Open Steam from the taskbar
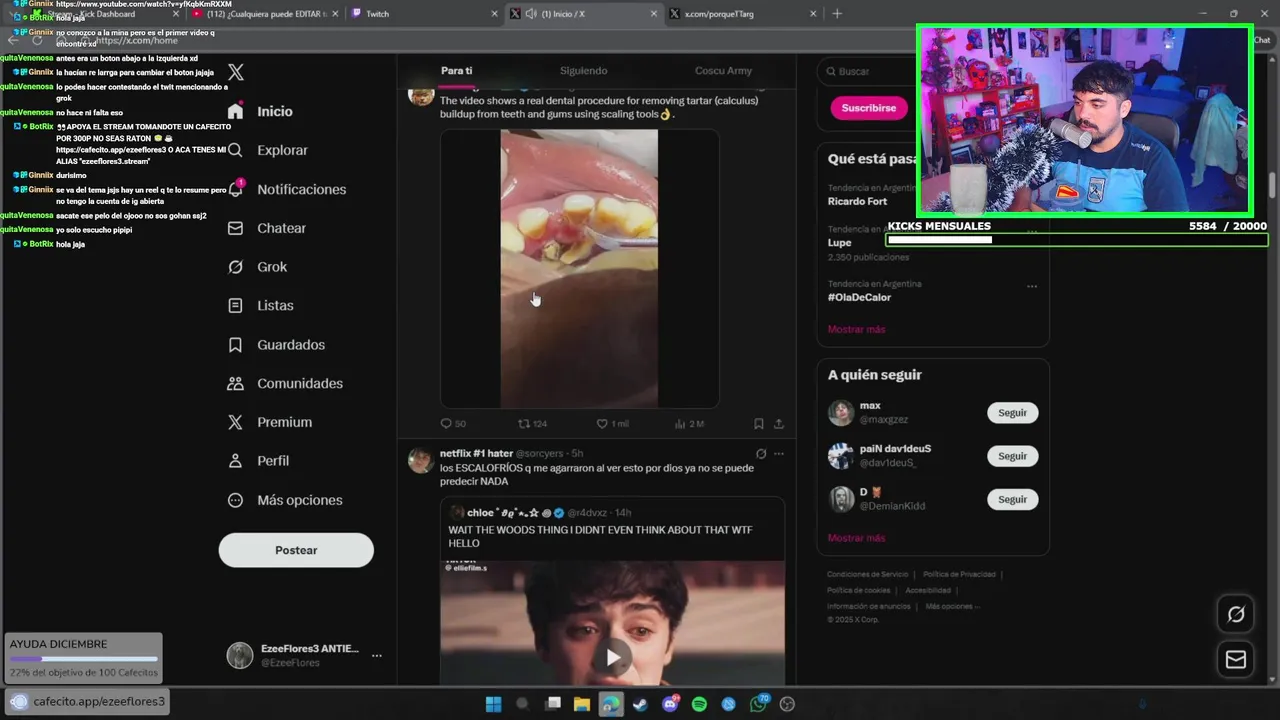This screenshot has width=1280, height=720. (640, 704)
